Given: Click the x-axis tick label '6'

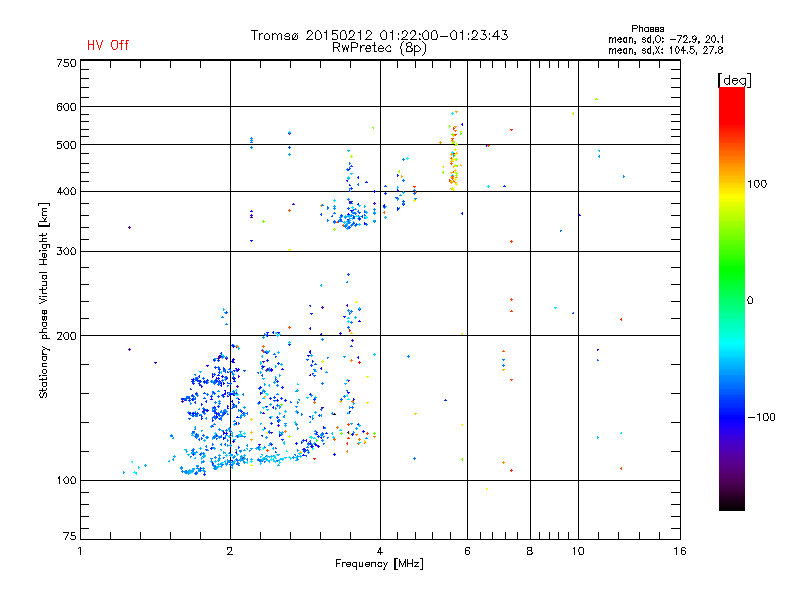Looking at the screenshot, I should (x=467, y=551).
